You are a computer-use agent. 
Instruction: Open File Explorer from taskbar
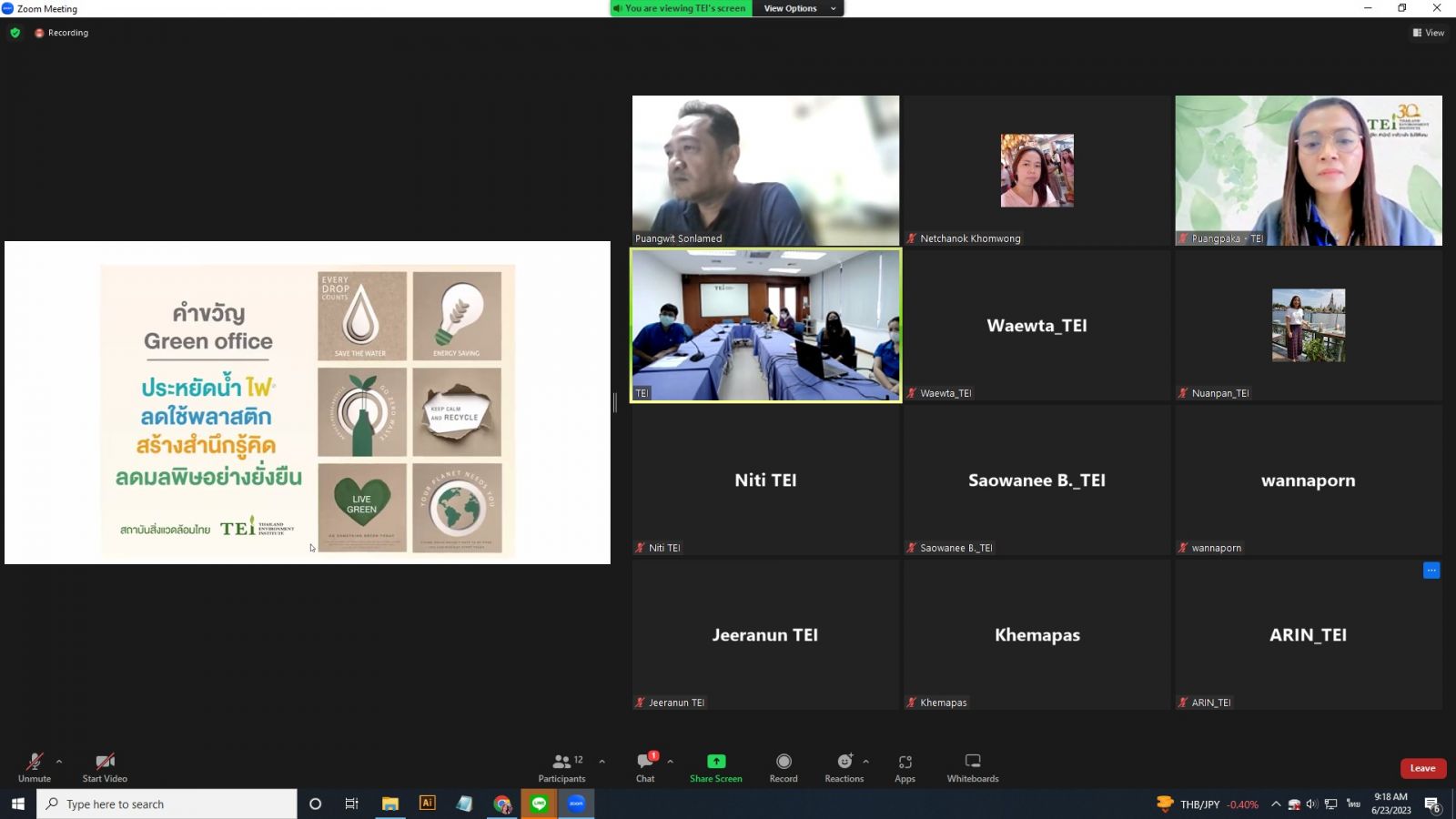(x=390, y=804)
